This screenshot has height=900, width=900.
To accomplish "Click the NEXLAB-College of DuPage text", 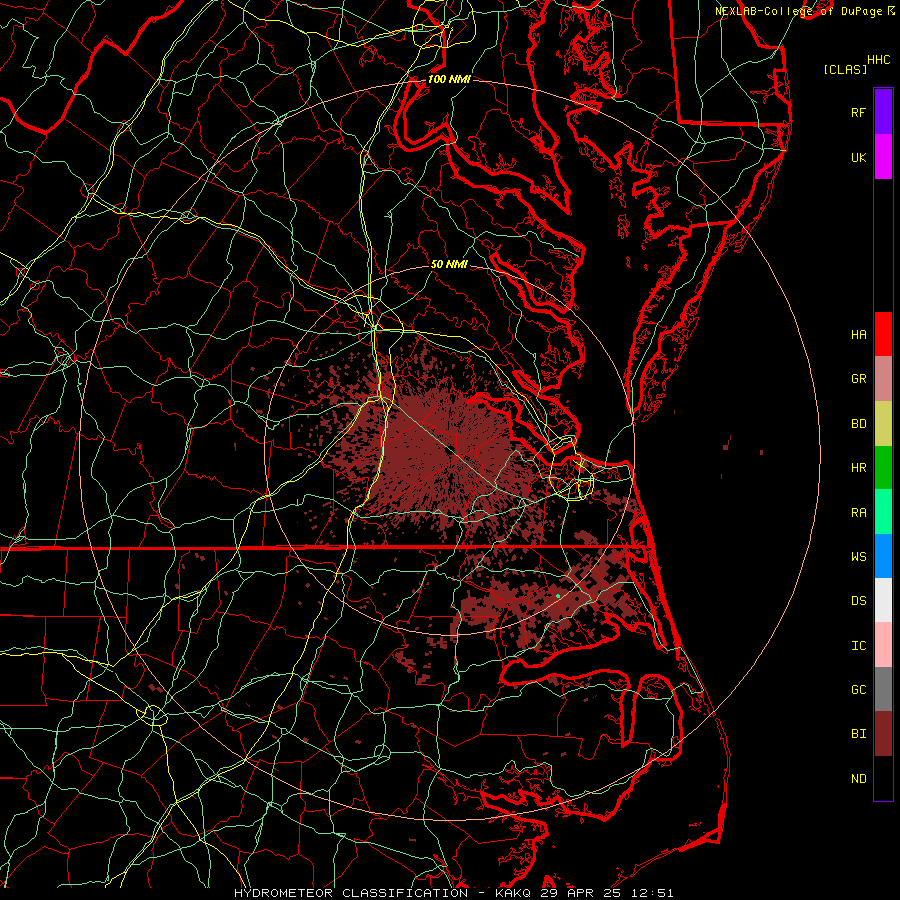I will [x=800, y=11].
